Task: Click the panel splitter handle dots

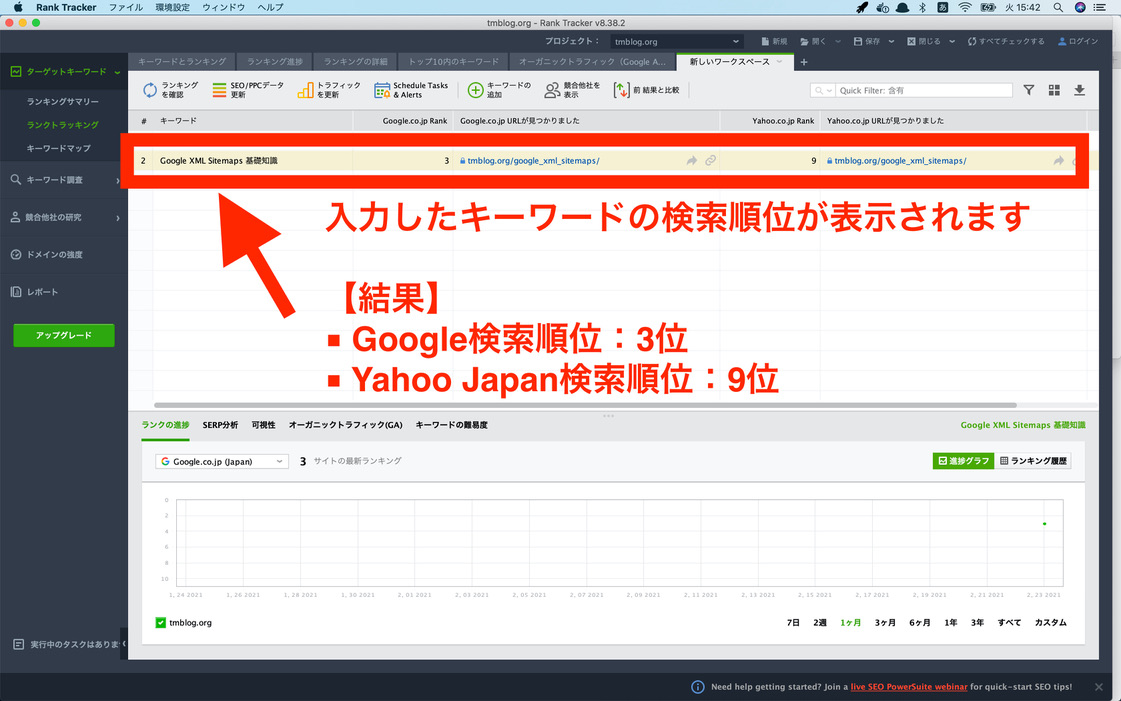Action: pos(608,415)
